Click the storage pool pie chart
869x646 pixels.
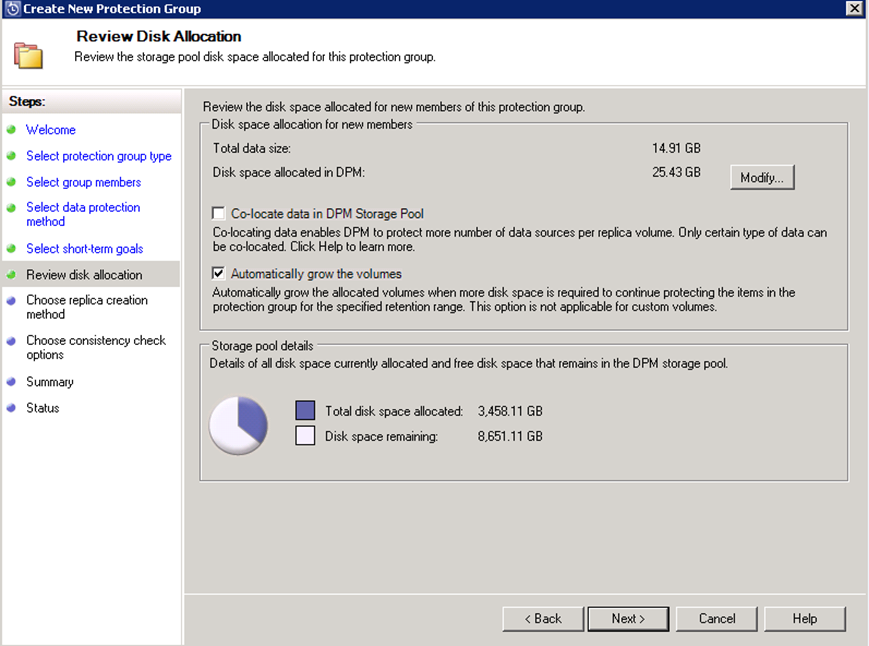238,425
